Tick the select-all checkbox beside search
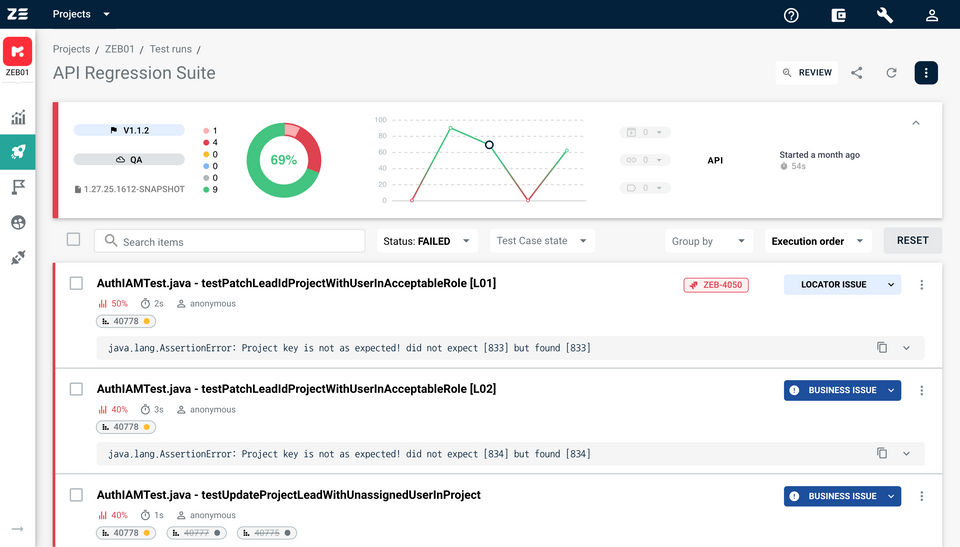The height and width of the screenshot is (547, 960). pyautogui.click(x=73, y=240)
